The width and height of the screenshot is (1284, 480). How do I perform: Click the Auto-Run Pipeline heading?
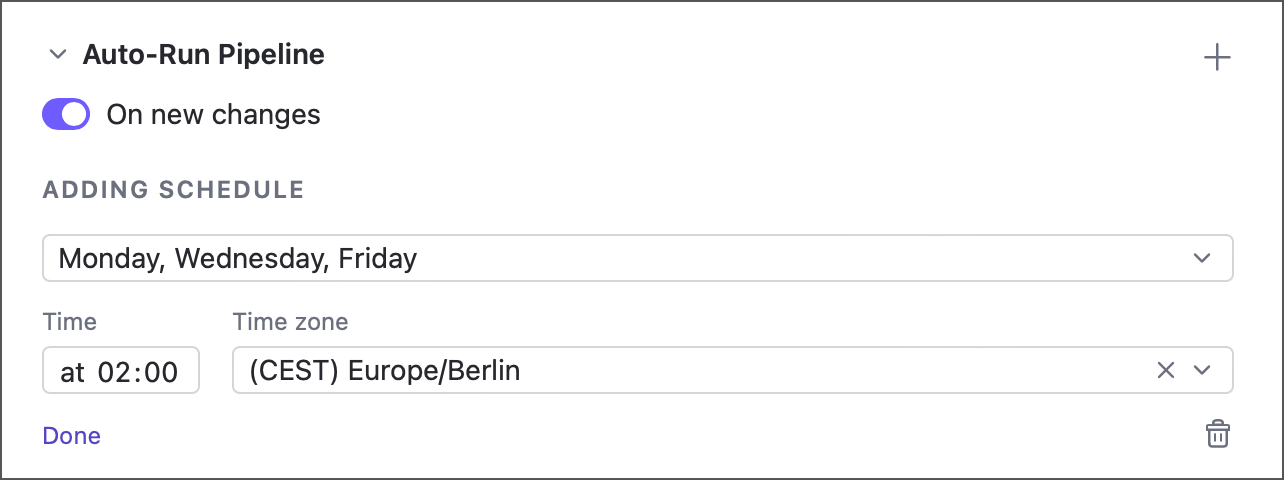[x=203, y=55]
